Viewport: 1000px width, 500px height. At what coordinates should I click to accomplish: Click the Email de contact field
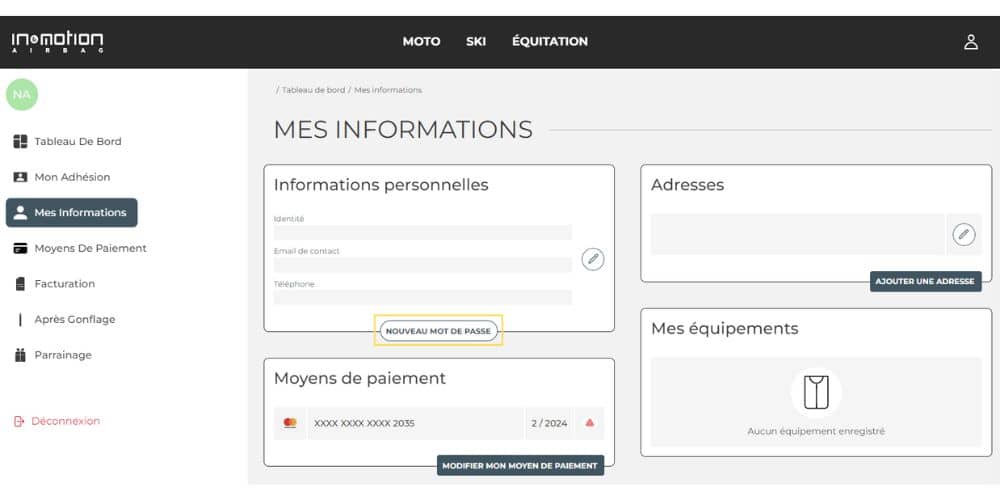423,265
